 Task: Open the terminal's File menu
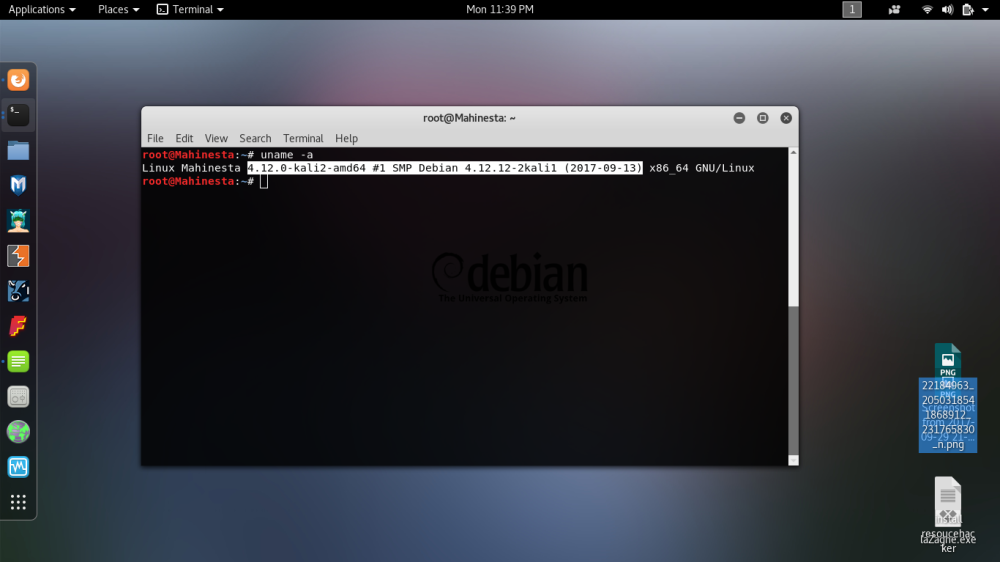click(x=155, y=138)
